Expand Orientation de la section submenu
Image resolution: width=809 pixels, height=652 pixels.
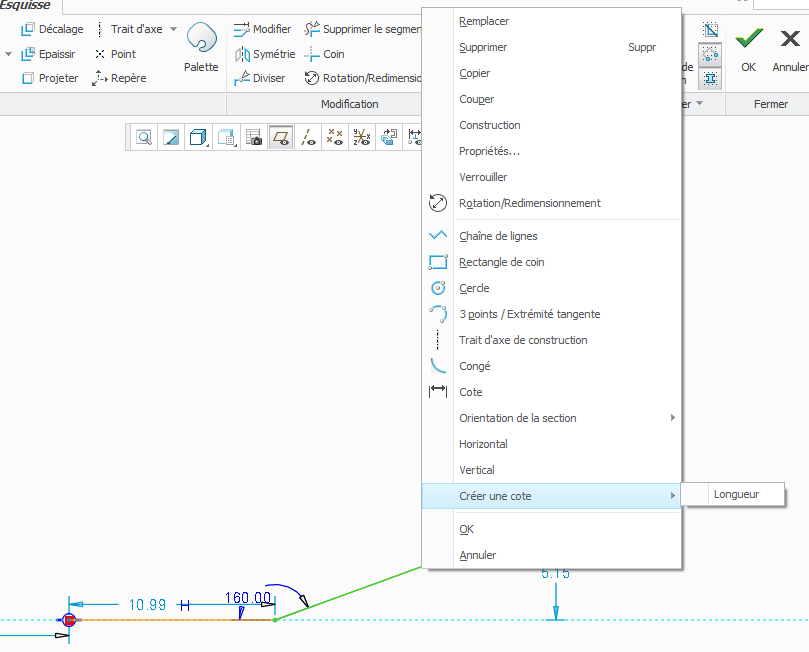pyautogui.click(x=552, y=418)
